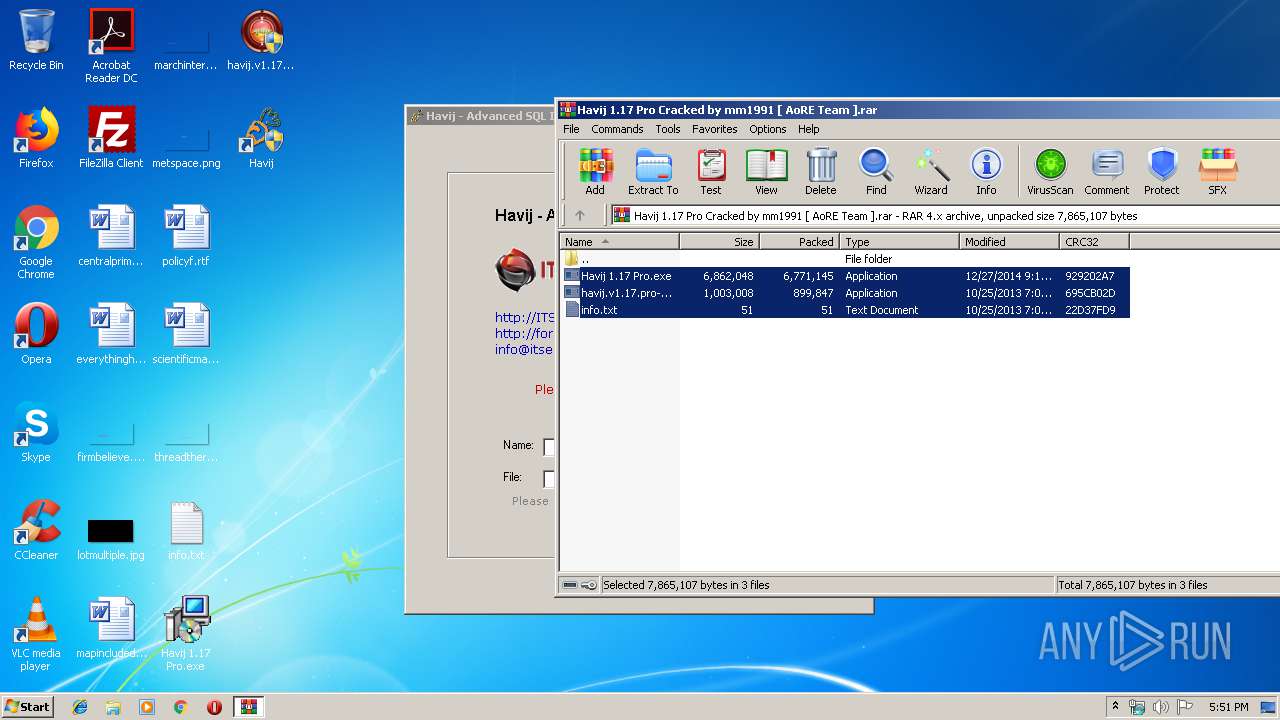Screen dimensions: 1280x720
Task: Open the Find magnifier tool
Action: pos(876,171)
